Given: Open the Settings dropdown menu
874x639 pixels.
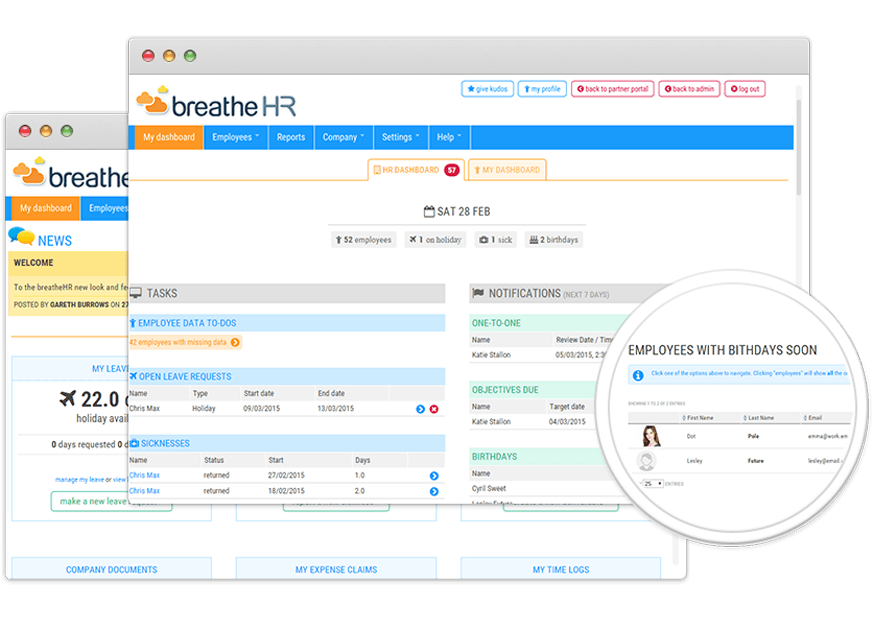Looking at the screenshot, I should click(x=401, y=137).
